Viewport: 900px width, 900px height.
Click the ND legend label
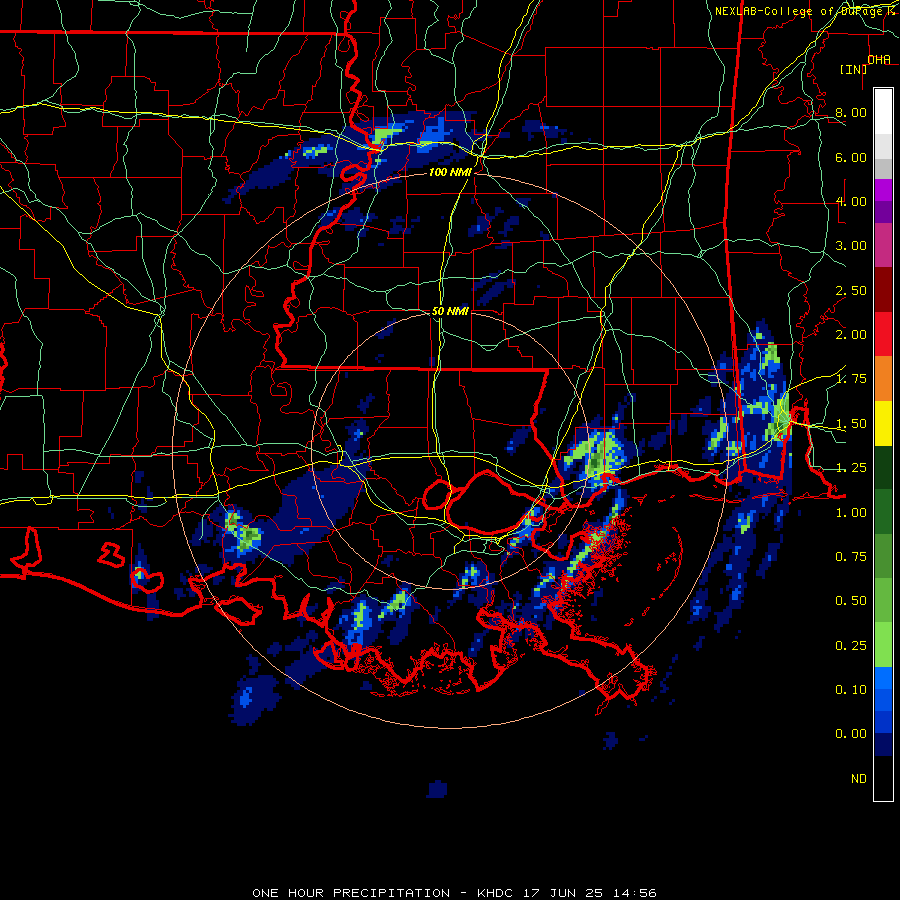click(859, 779)
